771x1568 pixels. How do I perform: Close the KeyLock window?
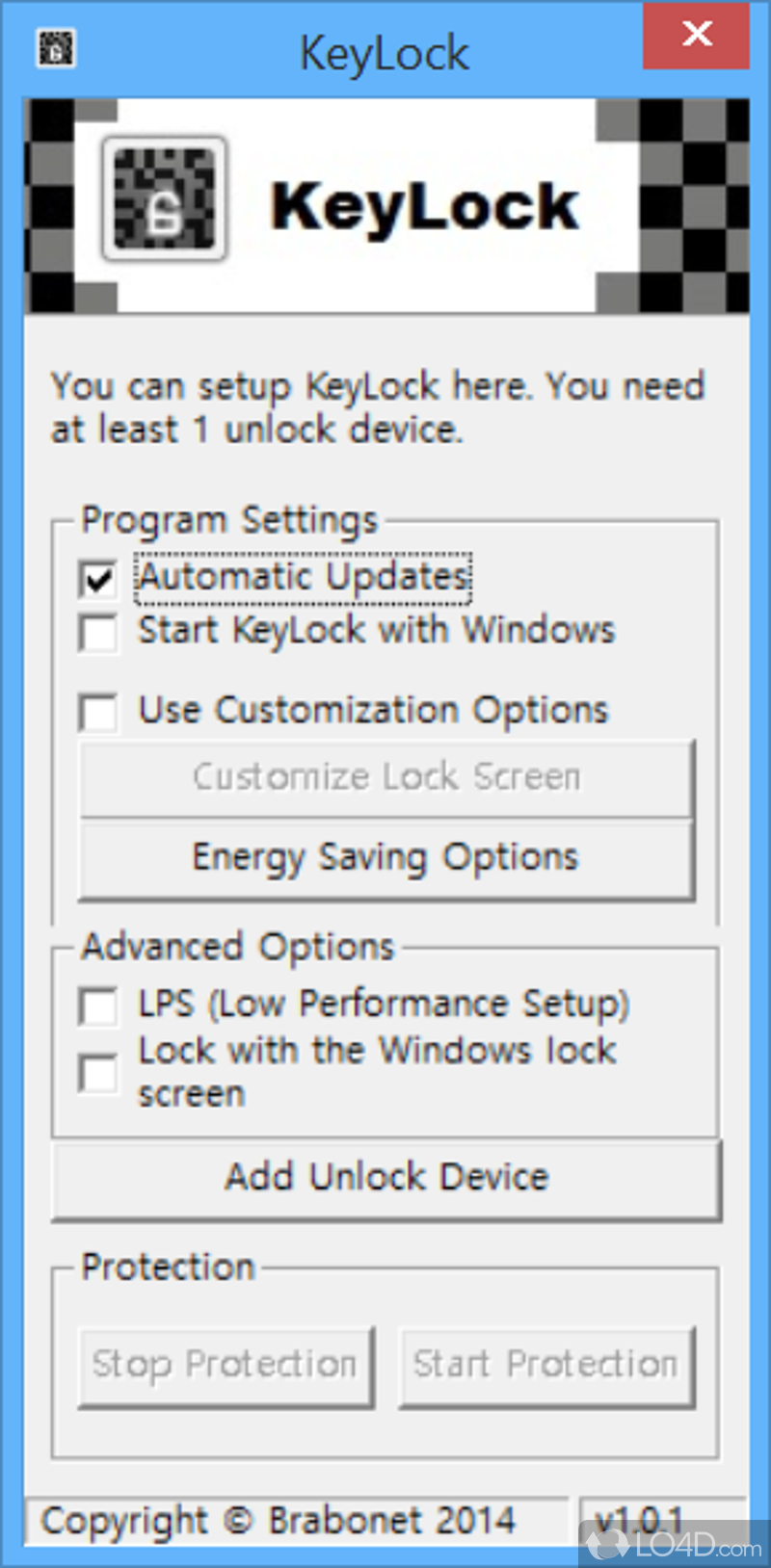(696, 36)
